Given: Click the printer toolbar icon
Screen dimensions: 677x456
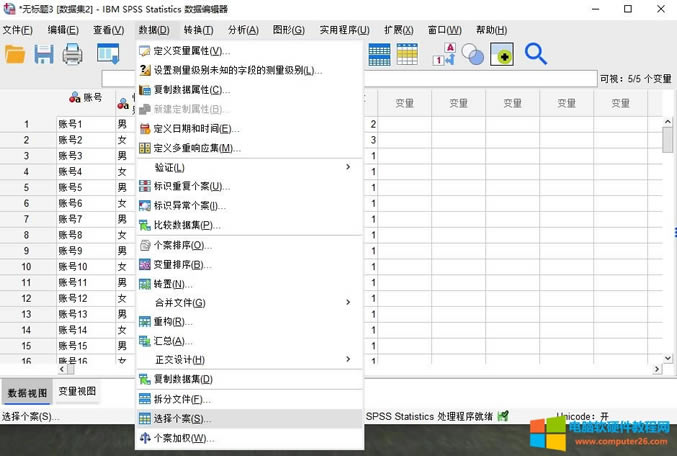Looking at the screenshot, I should tap(73, 55).
